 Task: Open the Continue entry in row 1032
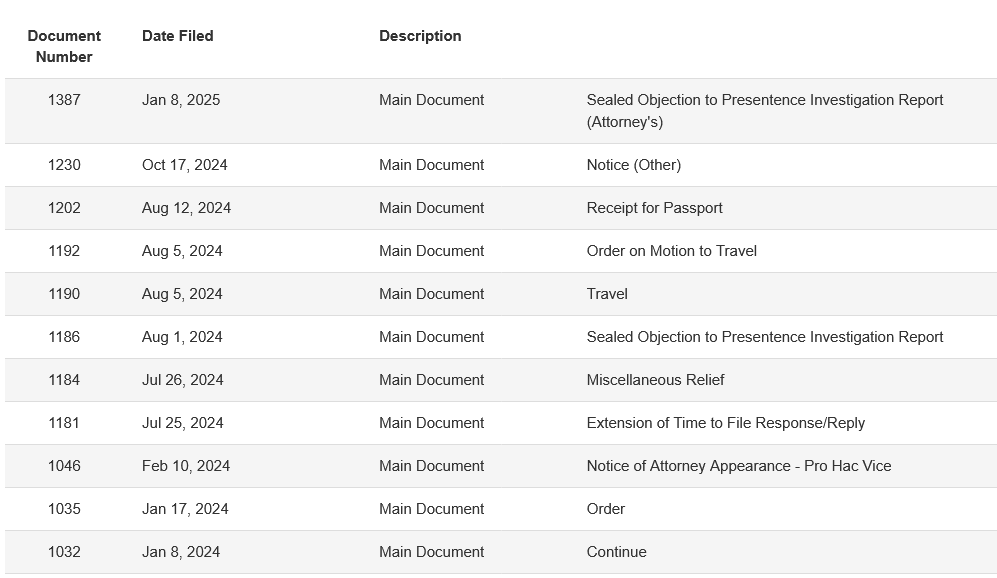tap(616, 552)
